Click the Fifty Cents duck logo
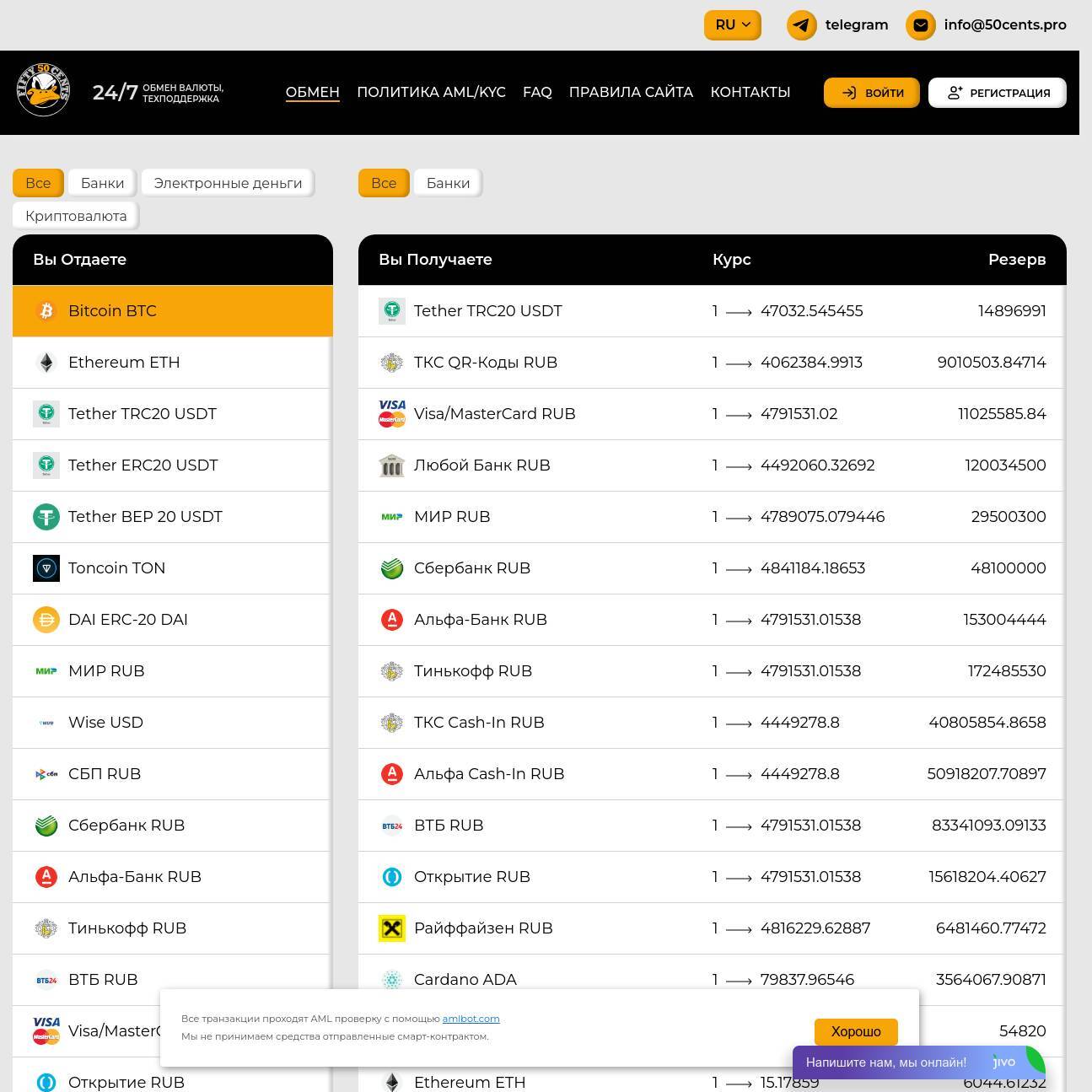The image size is (1092, 1092). tap(43, 91)
